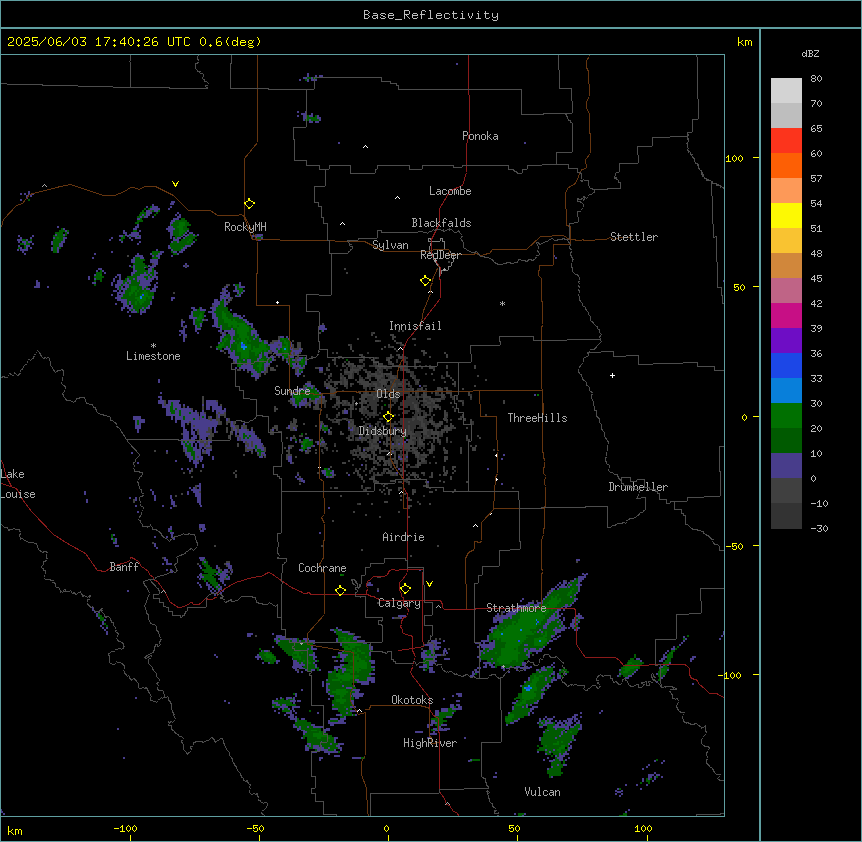Pick the magenta 39-42 dBZ legend swatch
Image resolution: width=862 pixels, height=842 pixels.
coord(786,315)
